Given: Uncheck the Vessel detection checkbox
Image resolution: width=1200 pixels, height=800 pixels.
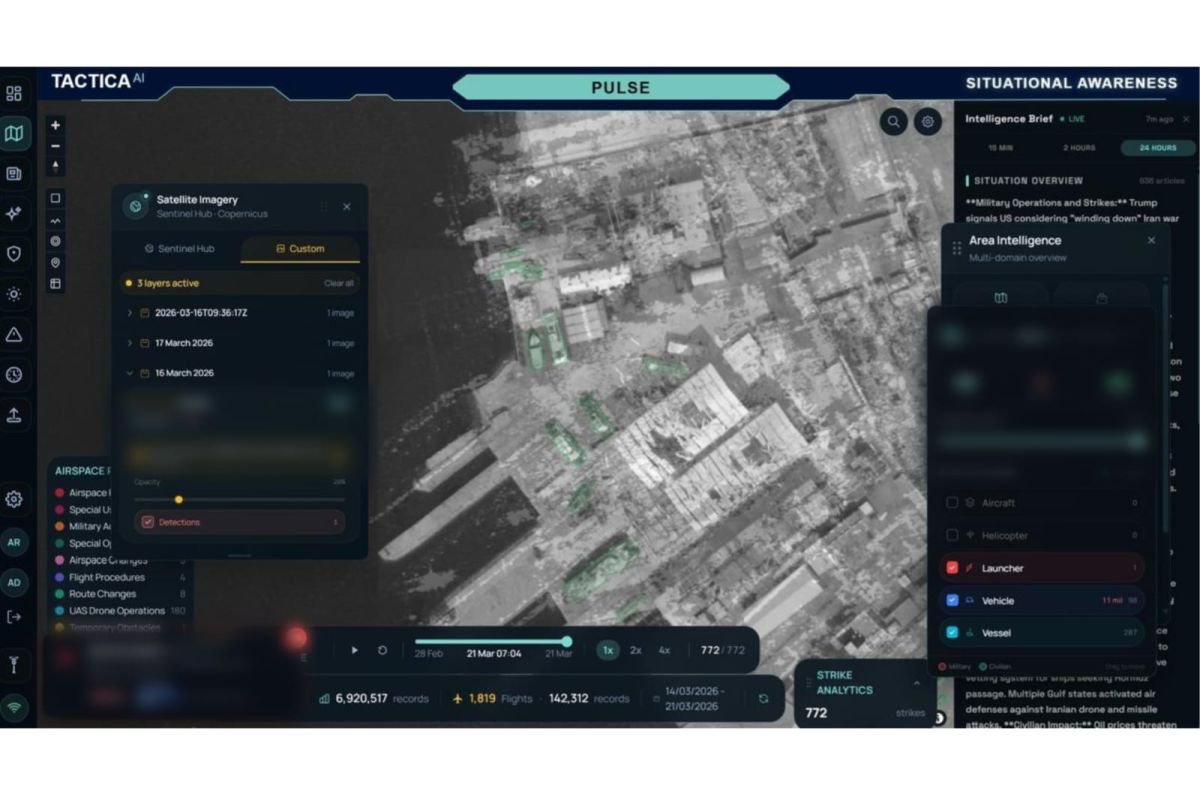Looking at the screenshot, I should click(952, 633).
